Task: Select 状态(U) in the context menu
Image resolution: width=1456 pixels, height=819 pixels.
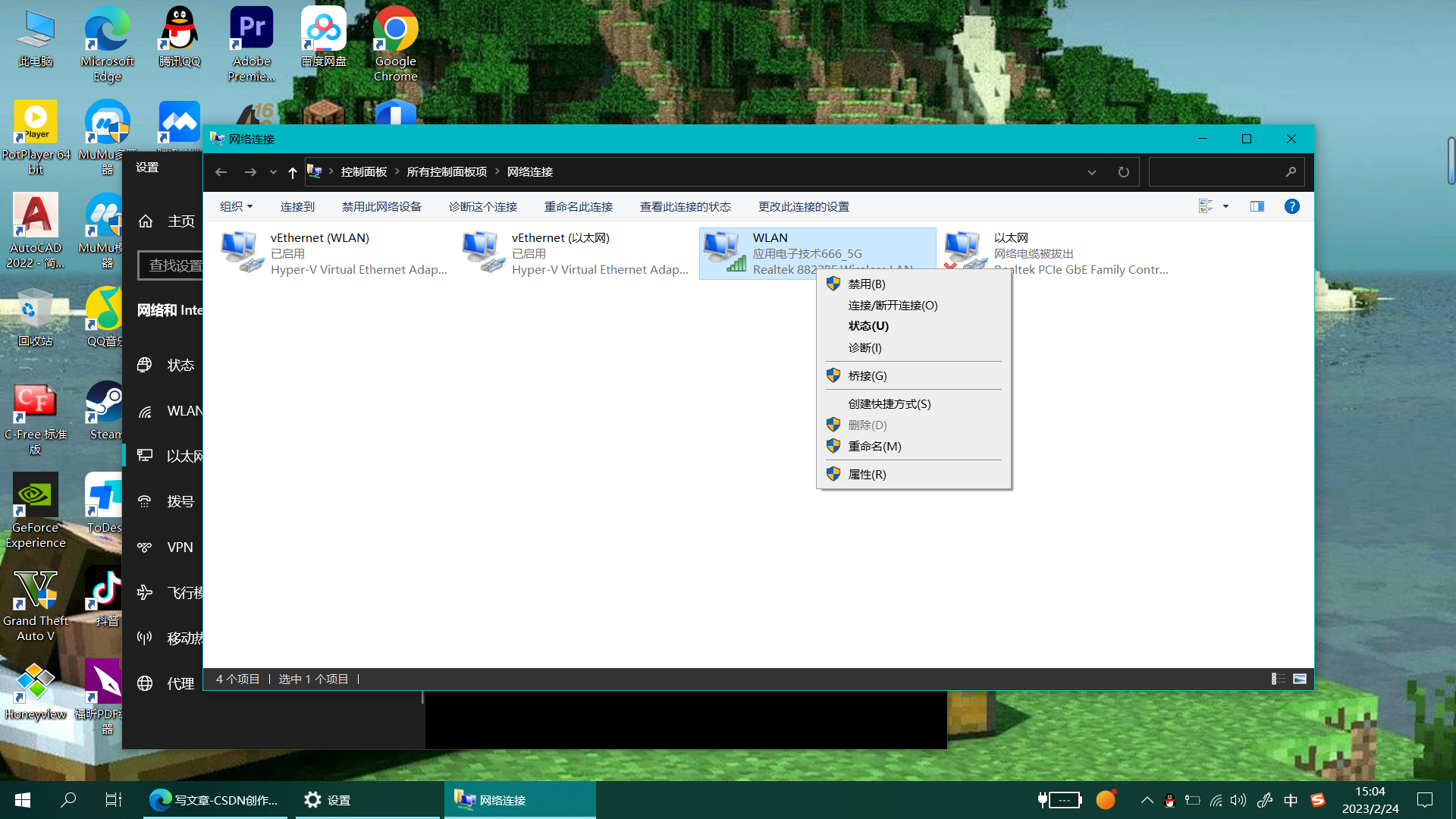Action: click(x=868, y=325)
